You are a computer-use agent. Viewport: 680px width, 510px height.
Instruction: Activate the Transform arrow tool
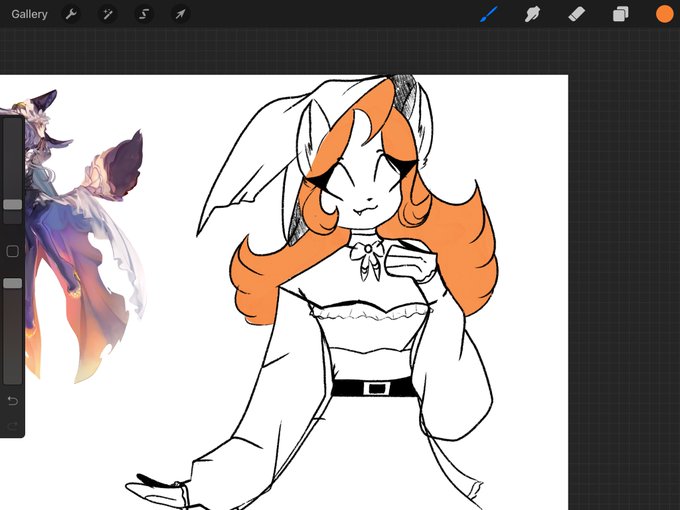[180, 14]
